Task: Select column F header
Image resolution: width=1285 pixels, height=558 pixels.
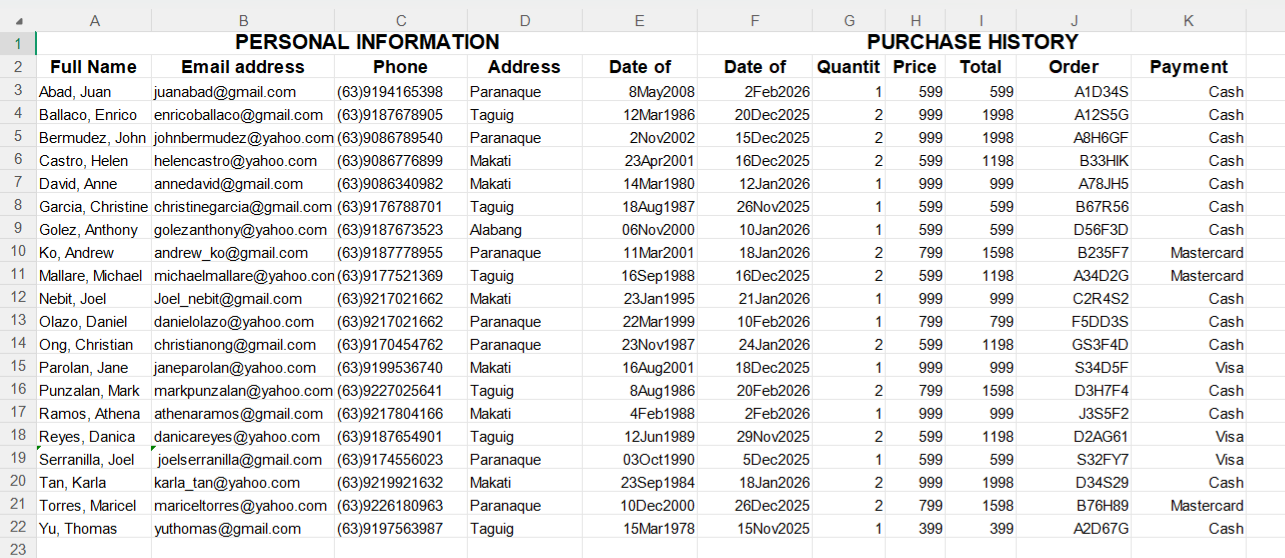Action: point(755,20)
